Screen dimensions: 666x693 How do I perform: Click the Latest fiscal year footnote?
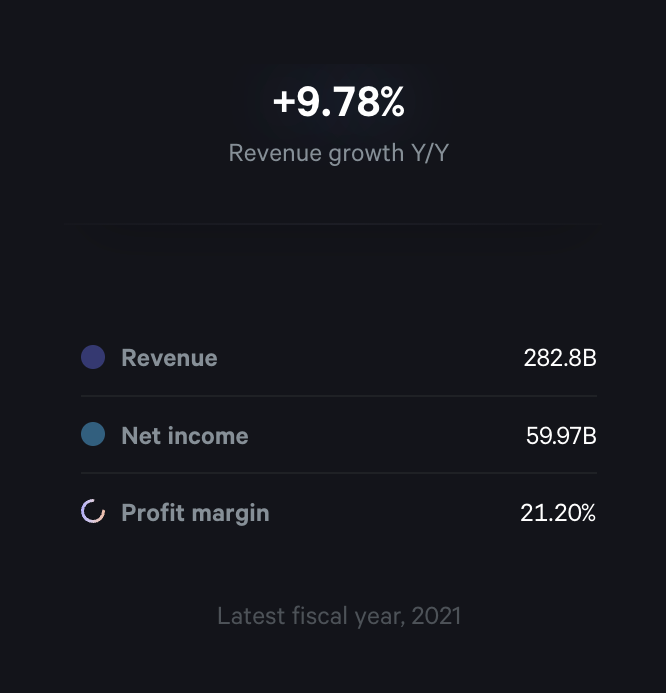tap(339, 615)
